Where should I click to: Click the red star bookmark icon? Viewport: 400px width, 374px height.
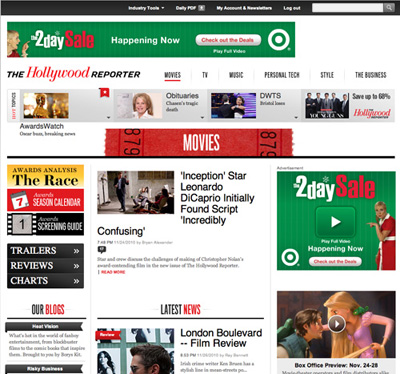104,92
